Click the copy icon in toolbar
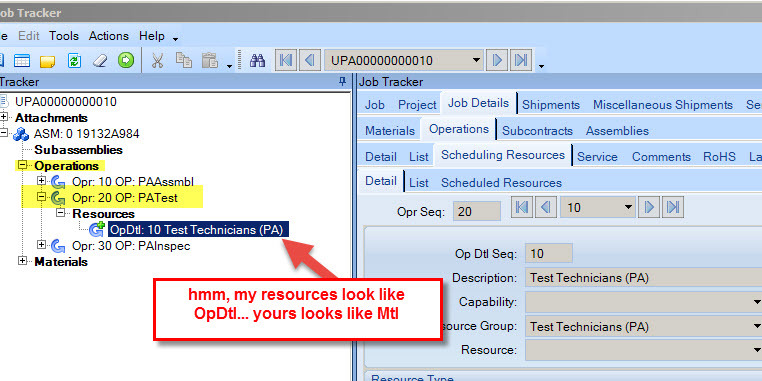This screenshot has height=381, width=762. [x=184, y=60]
